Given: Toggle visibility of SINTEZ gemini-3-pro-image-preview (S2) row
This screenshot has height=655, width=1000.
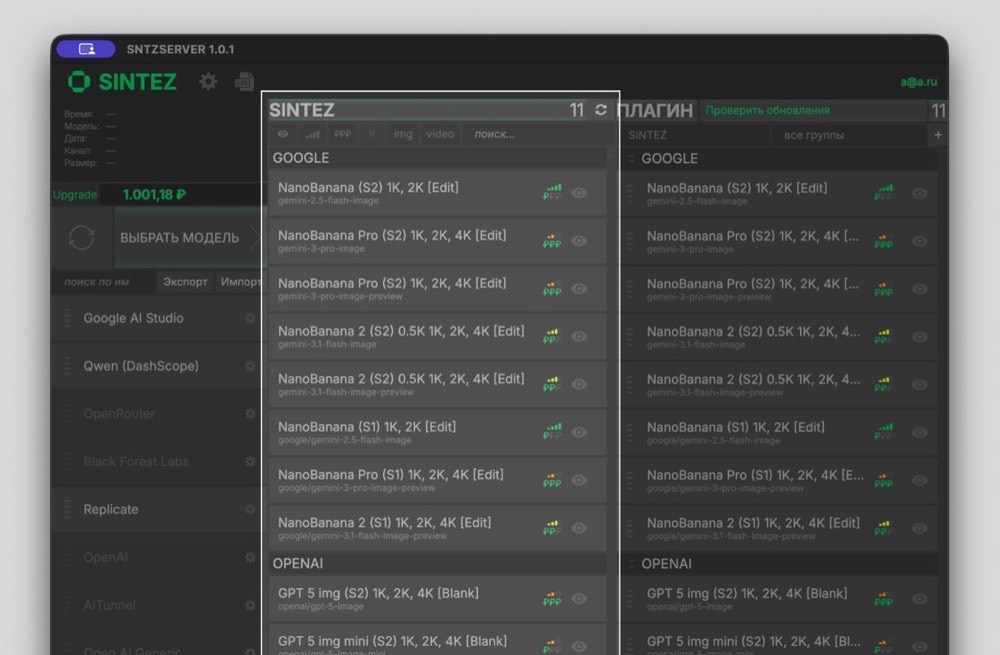Looking at the screenshot, I should pos(579,288).
